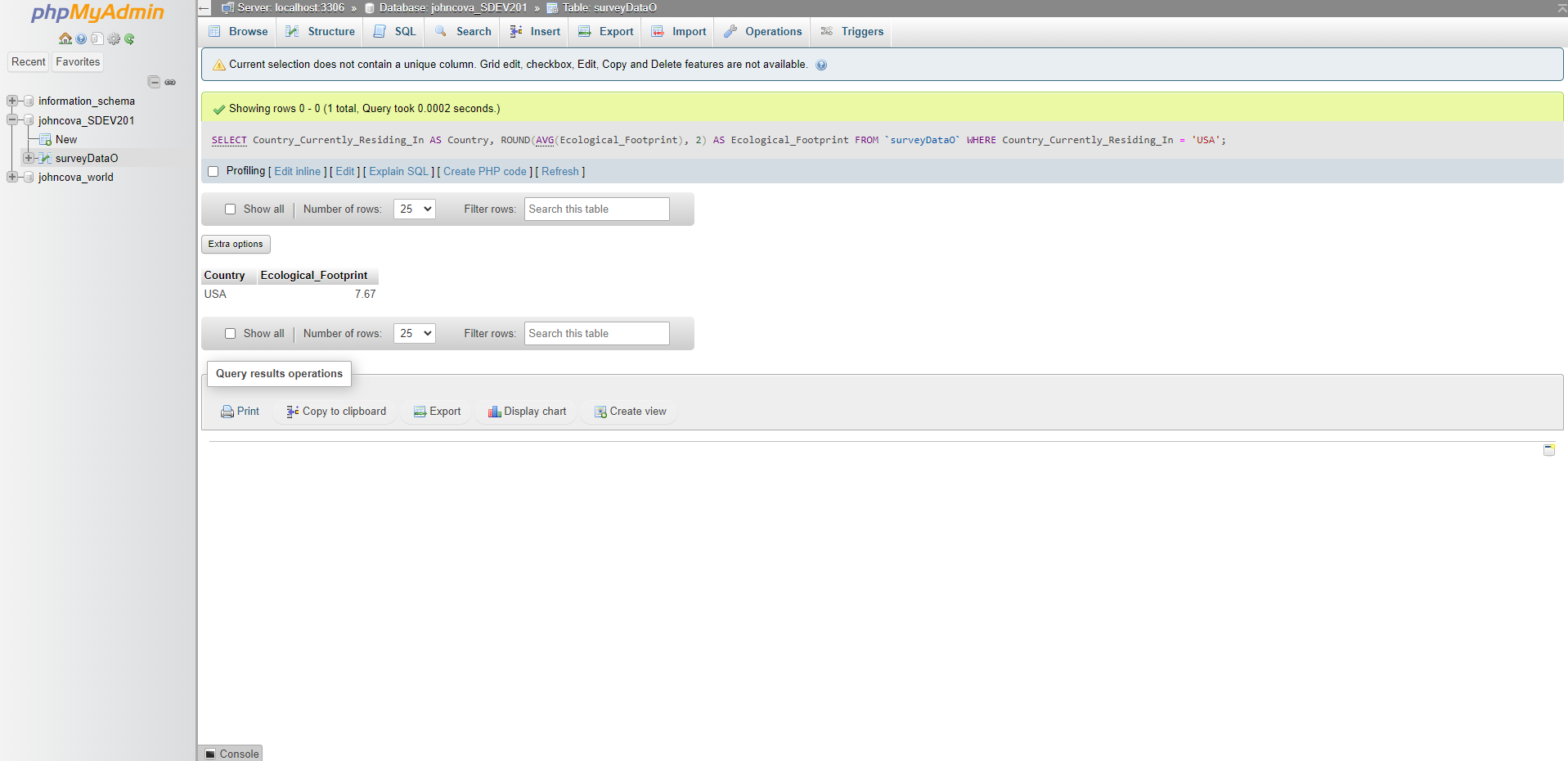Click the Display chart bar icon
Image resolution: width=1568 pixels, height=761 pixels.
tap(494, 412)
